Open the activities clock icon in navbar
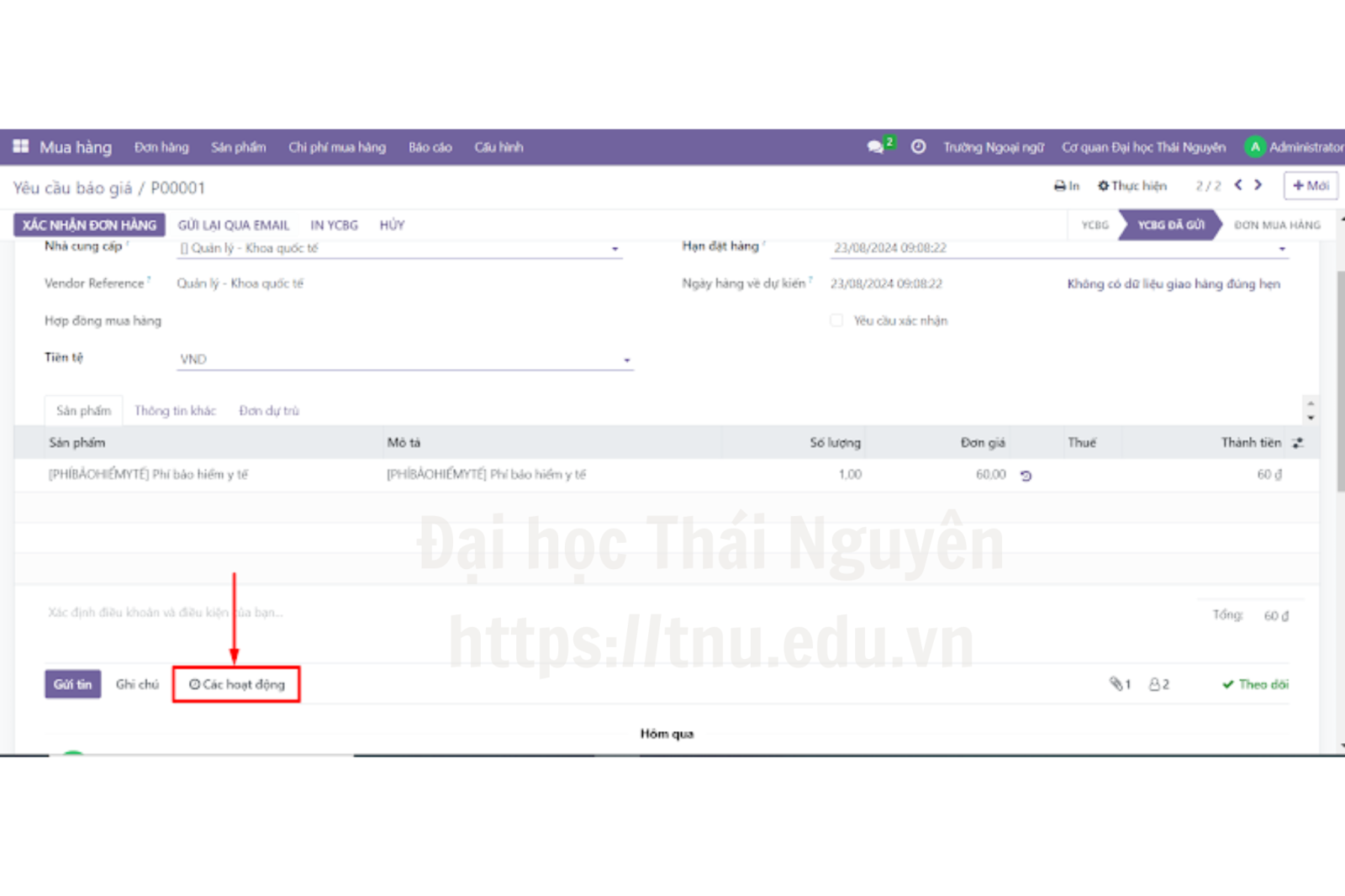Viewport: 1345px width, 896px height. pyautogui.click(x=919, y=147)
